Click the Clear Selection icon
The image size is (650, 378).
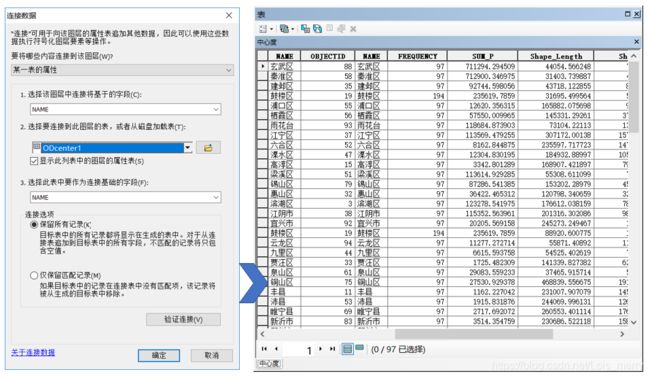pos(330,28)
